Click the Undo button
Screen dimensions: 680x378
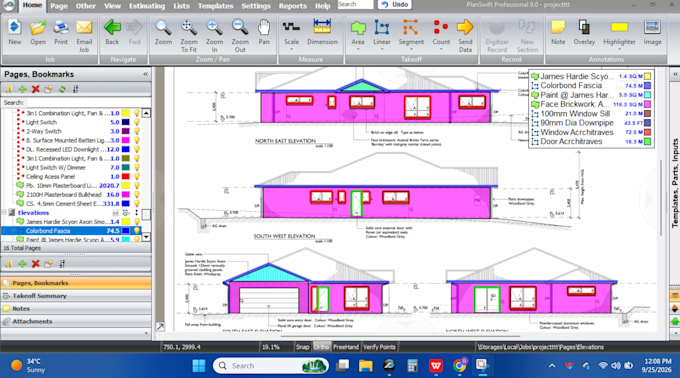click(394, 5)
